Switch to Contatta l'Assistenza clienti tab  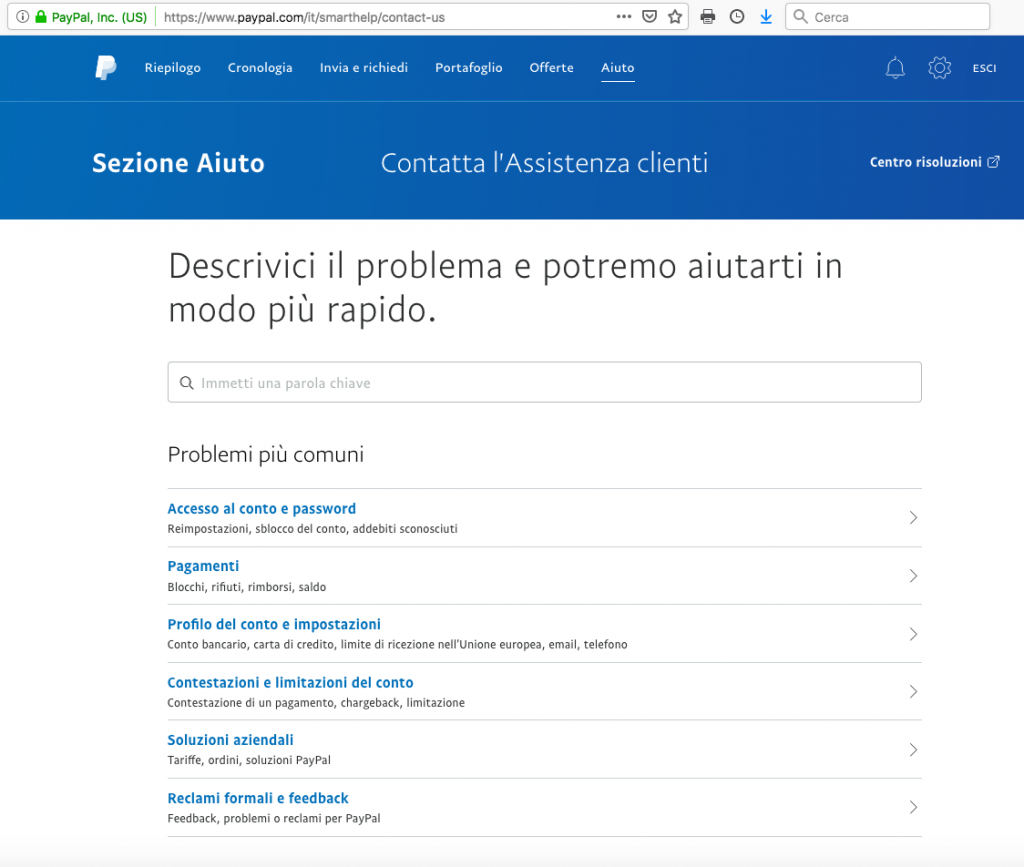click(544, 163)
